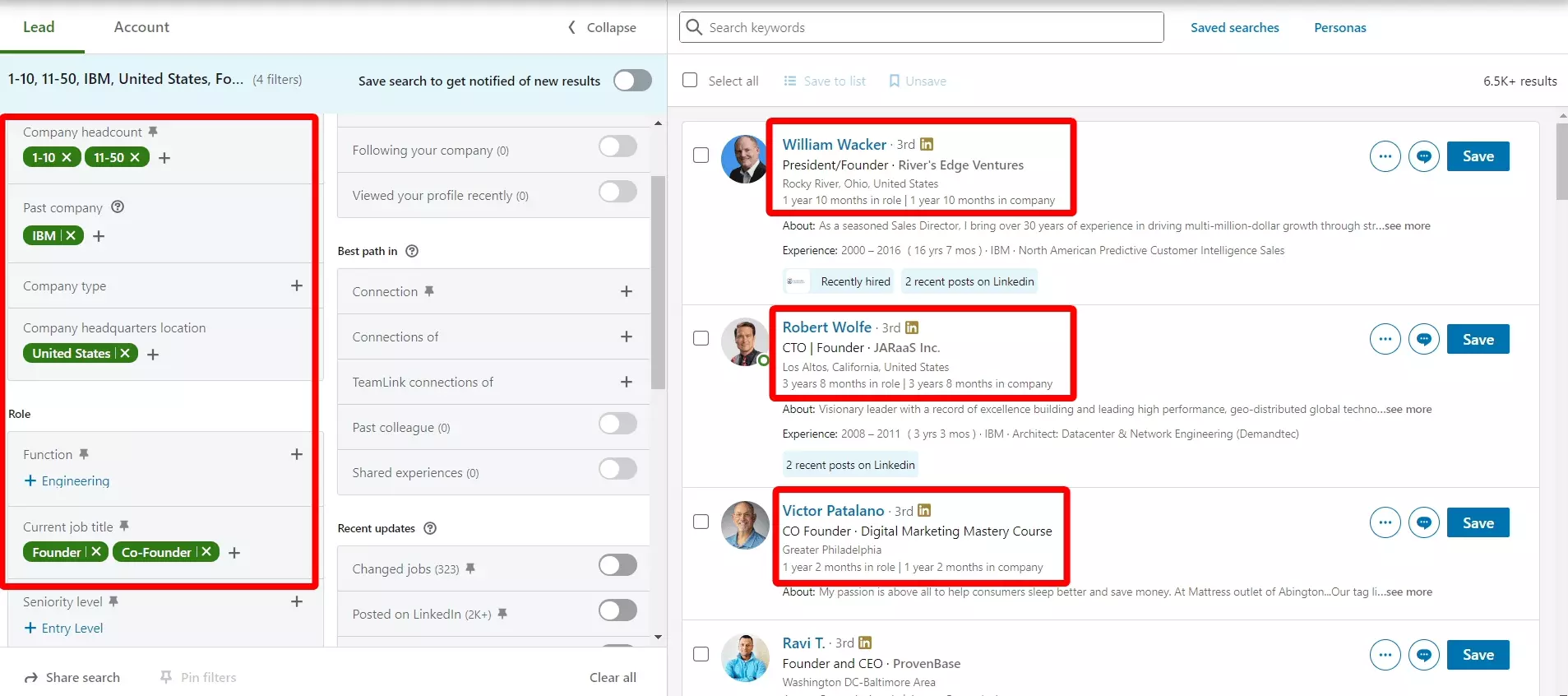The image size is (1568, 696).
Task: Click William Wacker's LinkedIn badge icon
Action: [927, 144]
